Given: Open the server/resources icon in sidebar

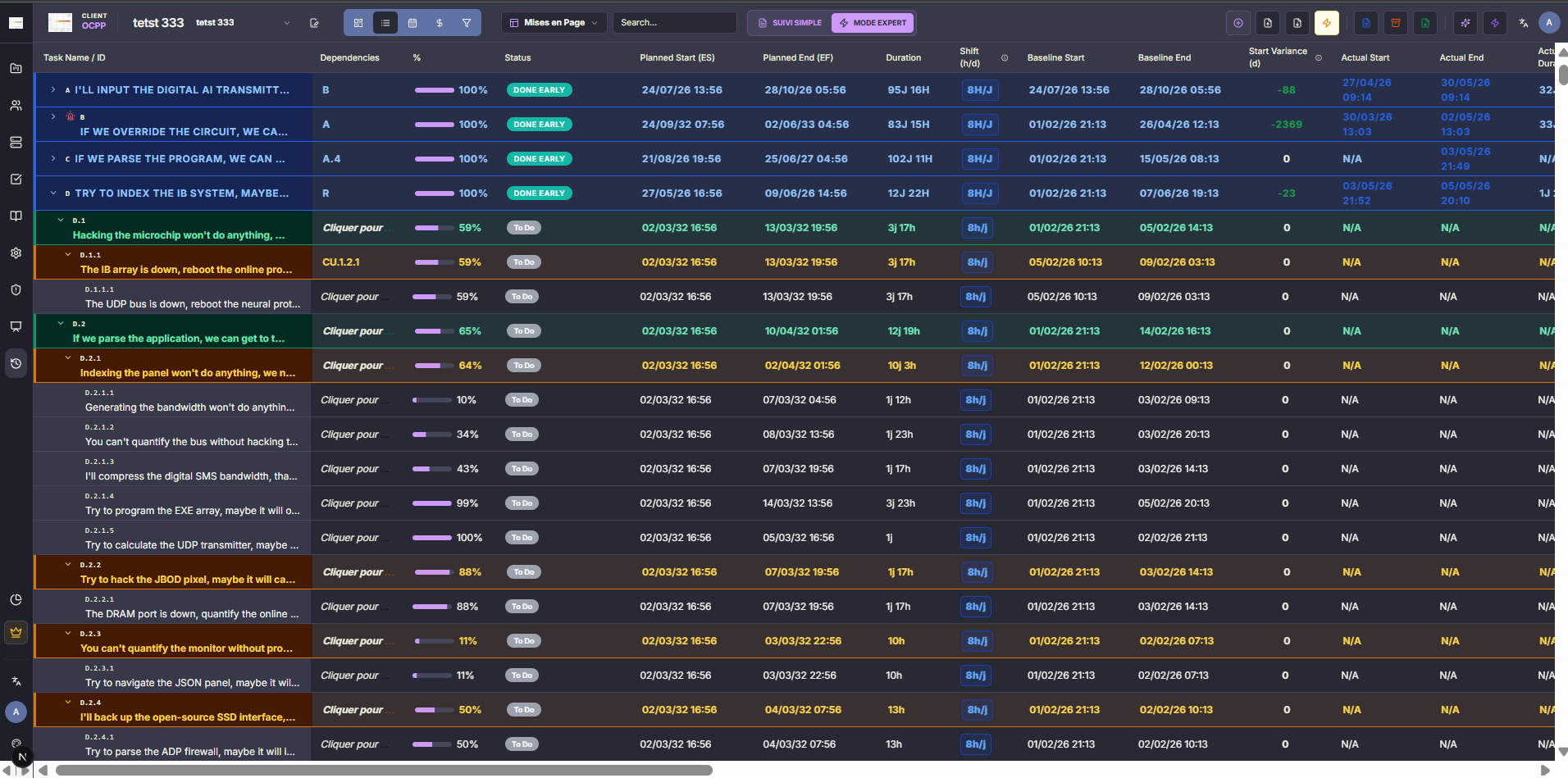Looking at the screenshot, I should (16, 143).
